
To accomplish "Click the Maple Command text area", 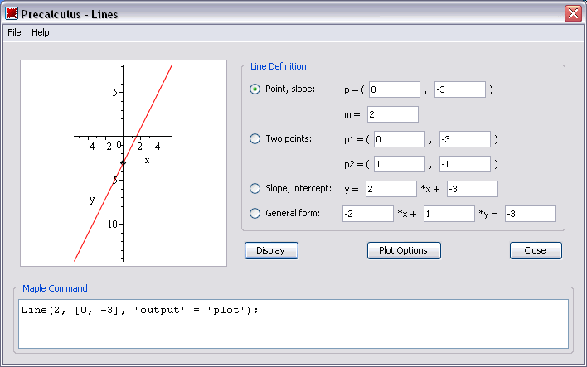I will 294,324.
